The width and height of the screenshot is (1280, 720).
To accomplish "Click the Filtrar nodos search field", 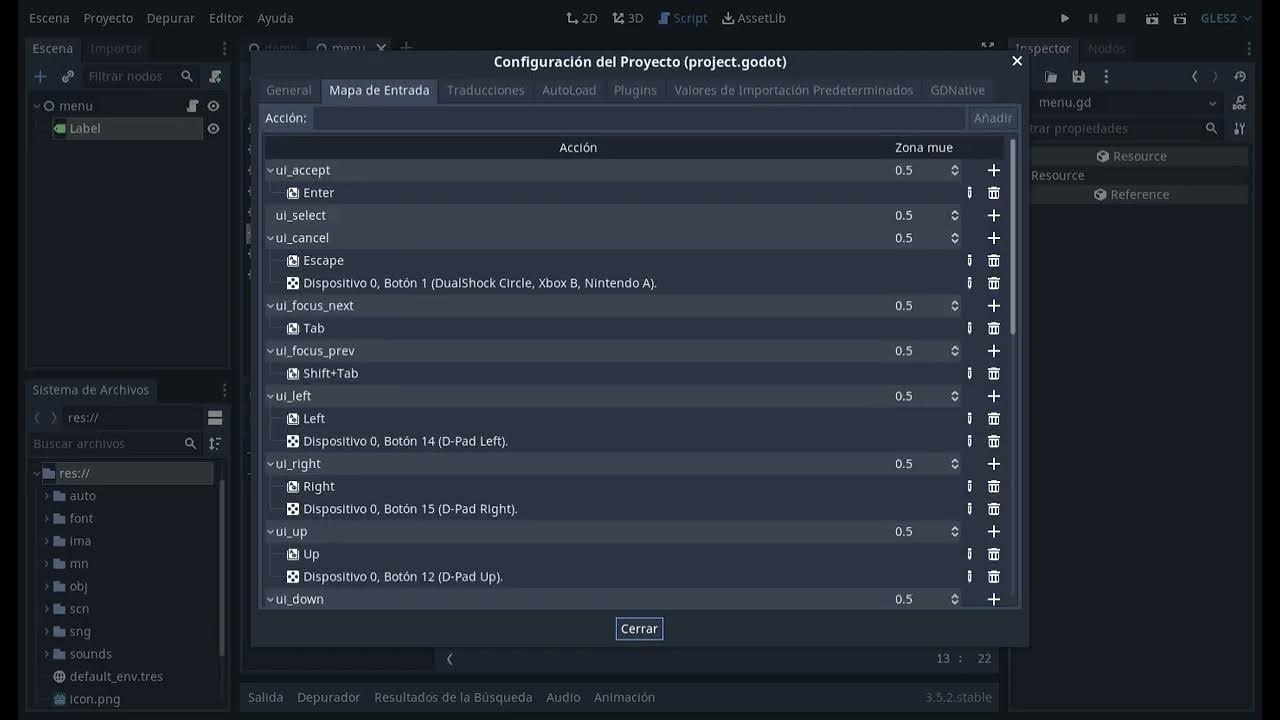I will pos(141,76).
